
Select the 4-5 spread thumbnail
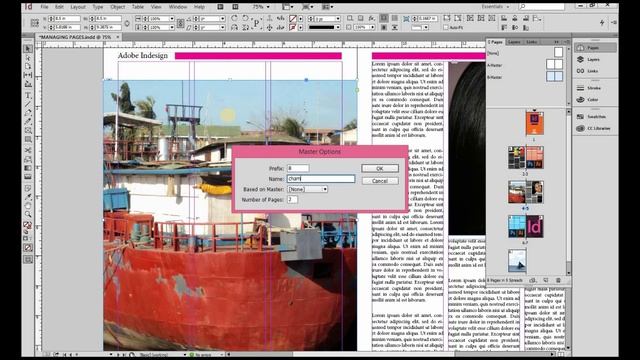point(525,192)
